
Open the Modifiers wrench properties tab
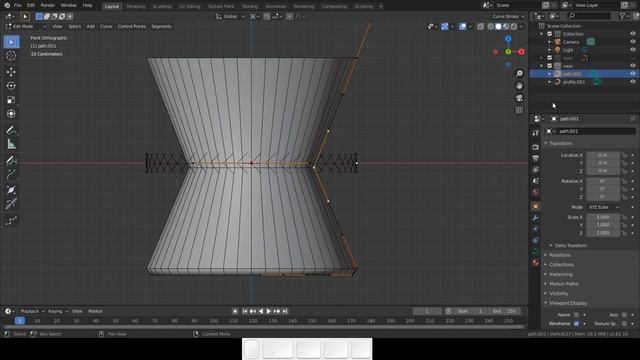click(536, 218)
